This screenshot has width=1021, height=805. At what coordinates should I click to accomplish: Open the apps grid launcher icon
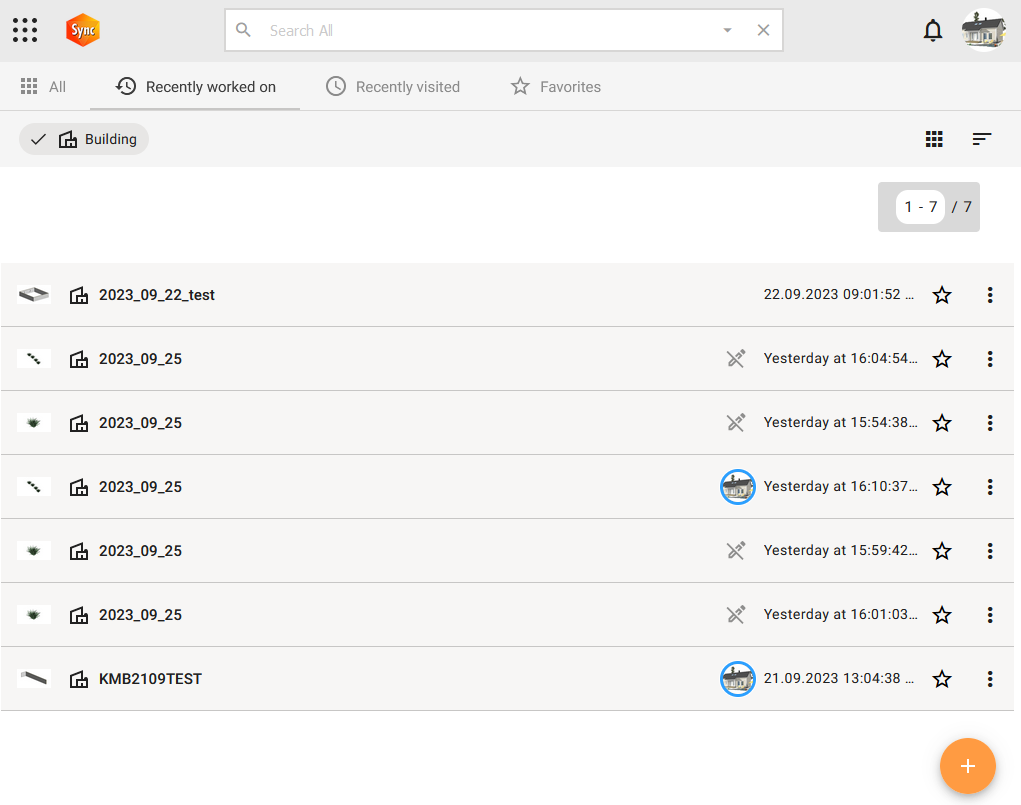[x=25, y=30]
